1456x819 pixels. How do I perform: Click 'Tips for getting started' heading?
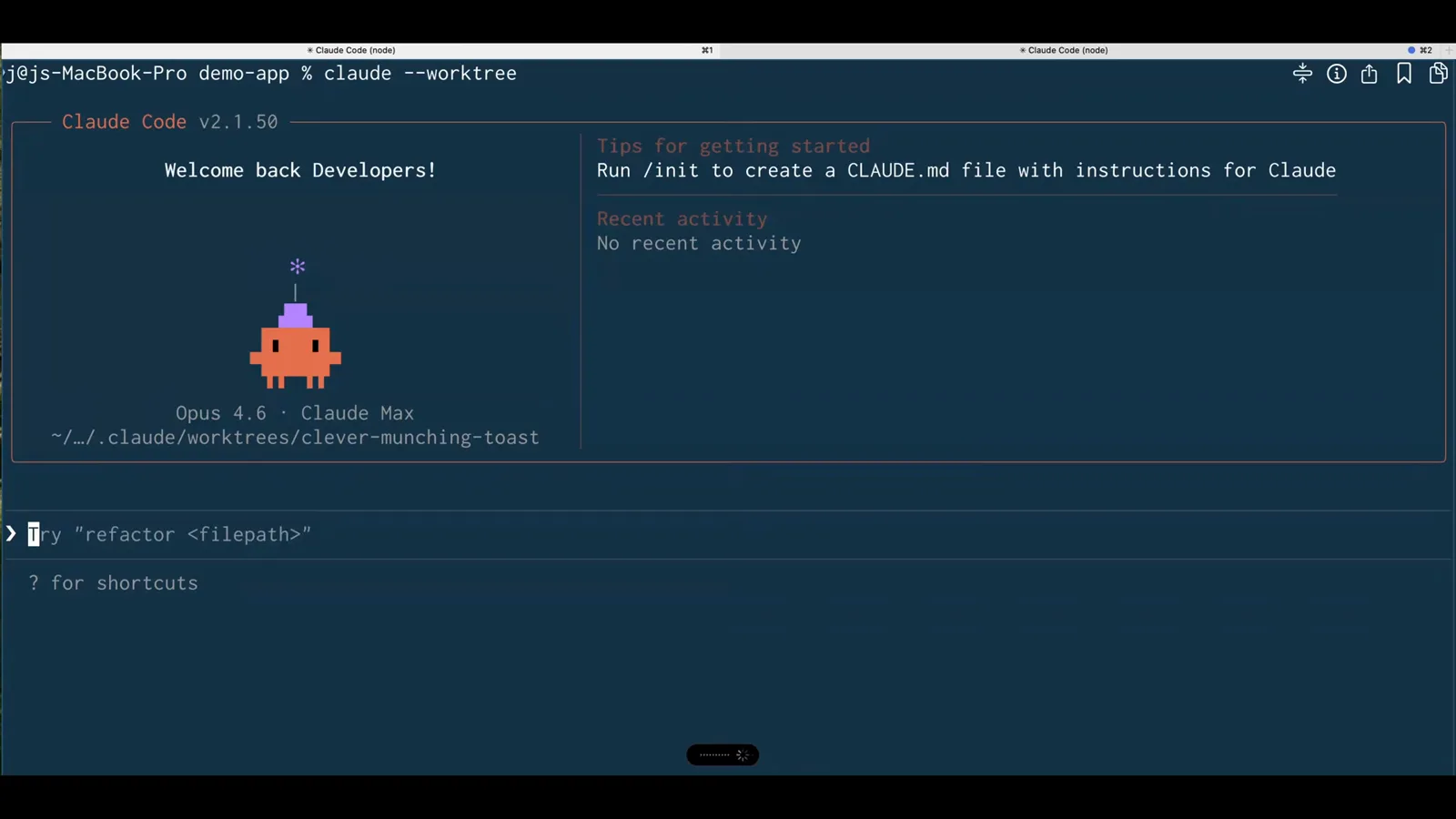733,146
